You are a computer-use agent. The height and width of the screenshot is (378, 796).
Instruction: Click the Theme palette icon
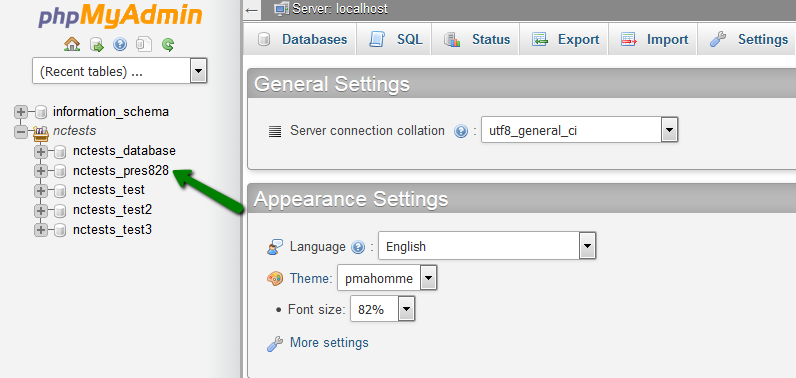275,279
